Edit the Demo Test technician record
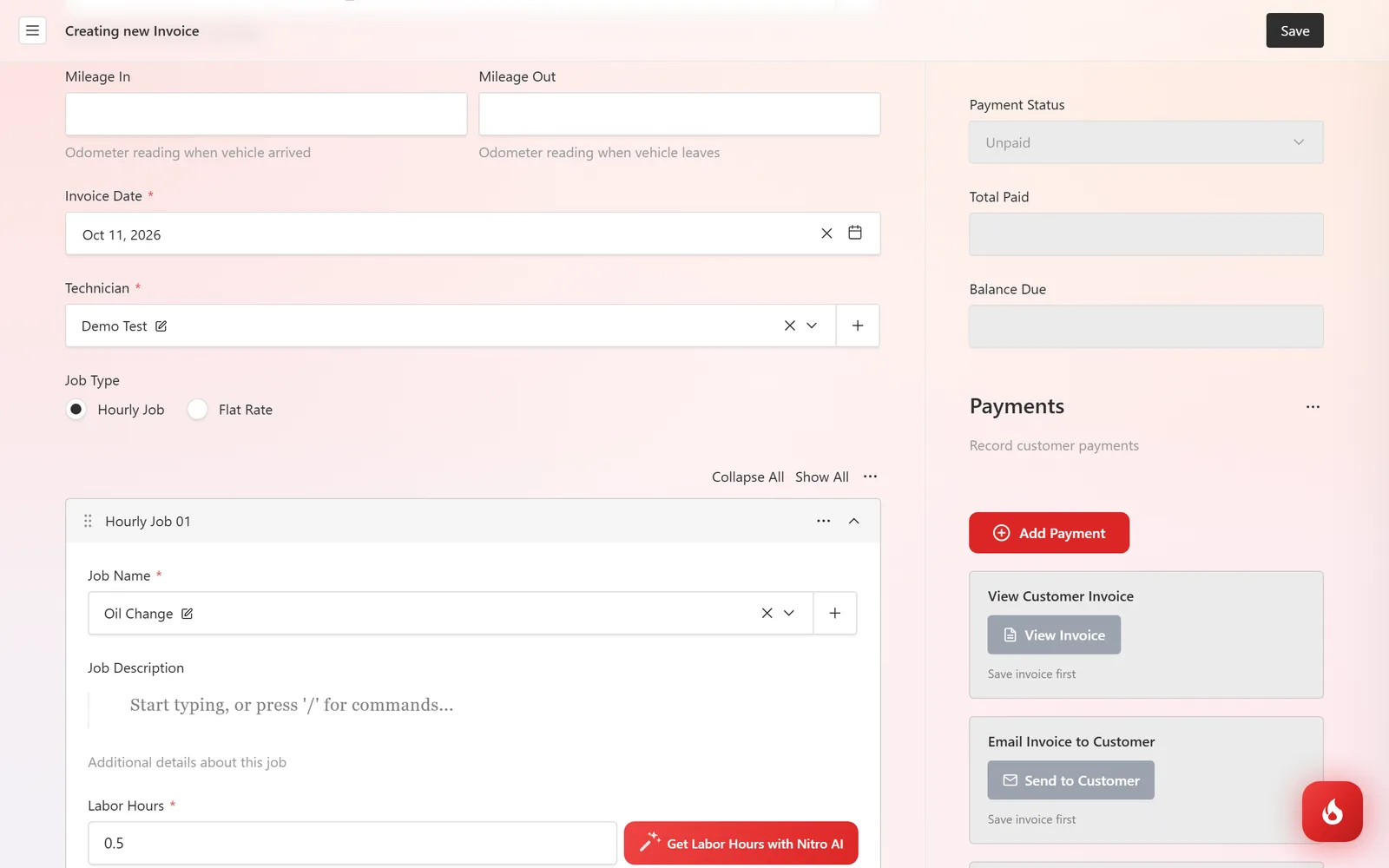Image resolution: width=1389 pixels, height=868 pixels. pos(161,326)
